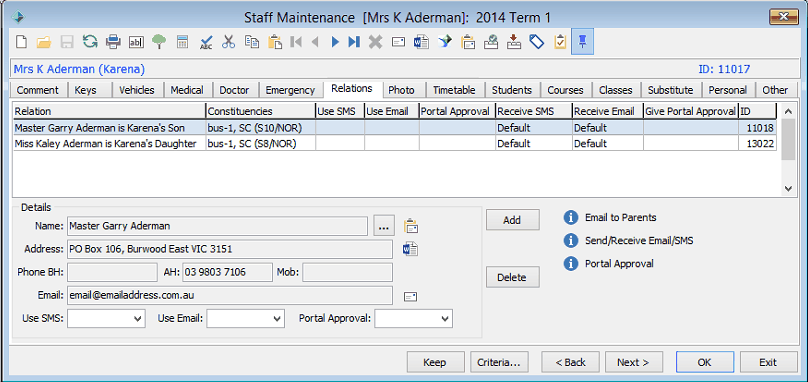This screenshot has width=808, height=382.
Task: Confirm with the OK button
Action: (704, 362)
